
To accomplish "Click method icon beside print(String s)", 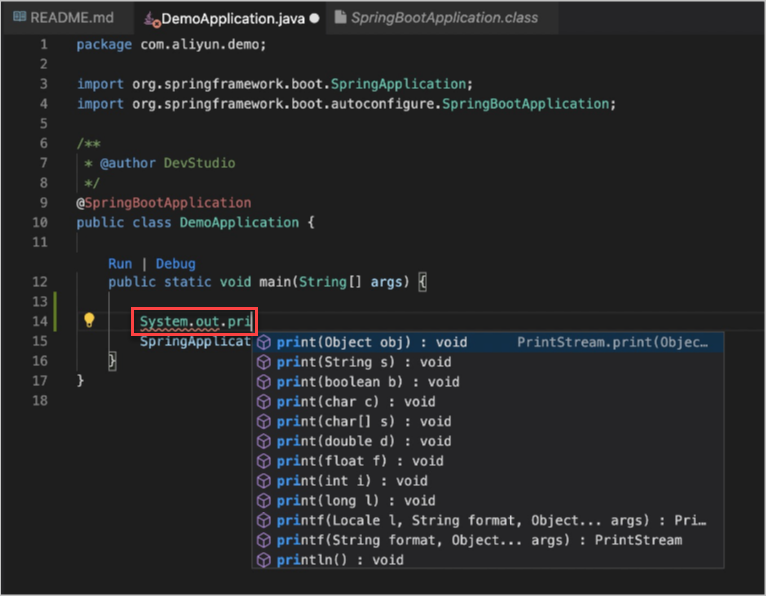I will coord(264,362).
